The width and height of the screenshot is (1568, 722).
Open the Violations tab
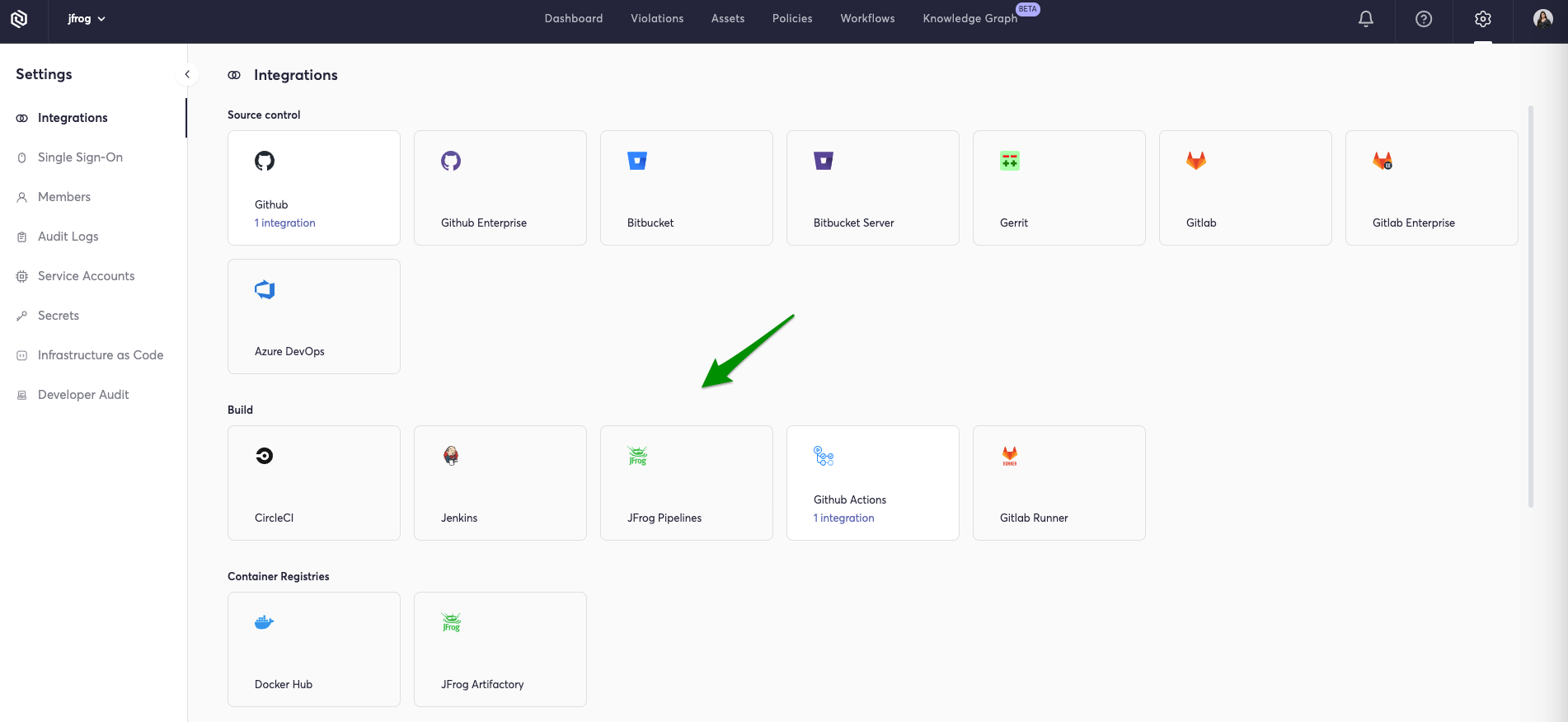pyautogui.click(x=657, y=19)
